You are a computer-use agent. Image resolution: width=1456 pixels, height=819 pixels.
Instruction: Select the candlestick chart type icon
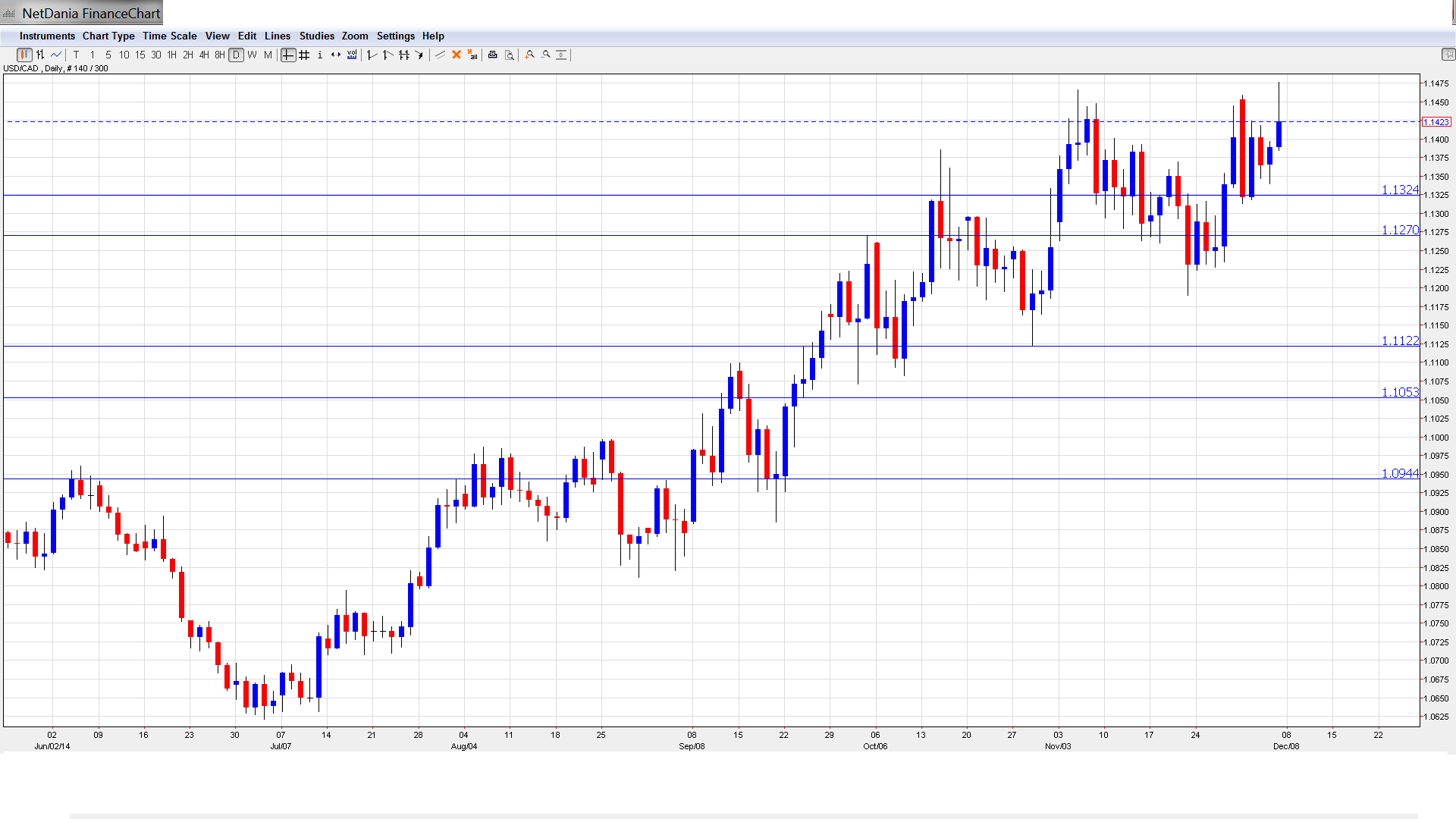tap(24, 55)
